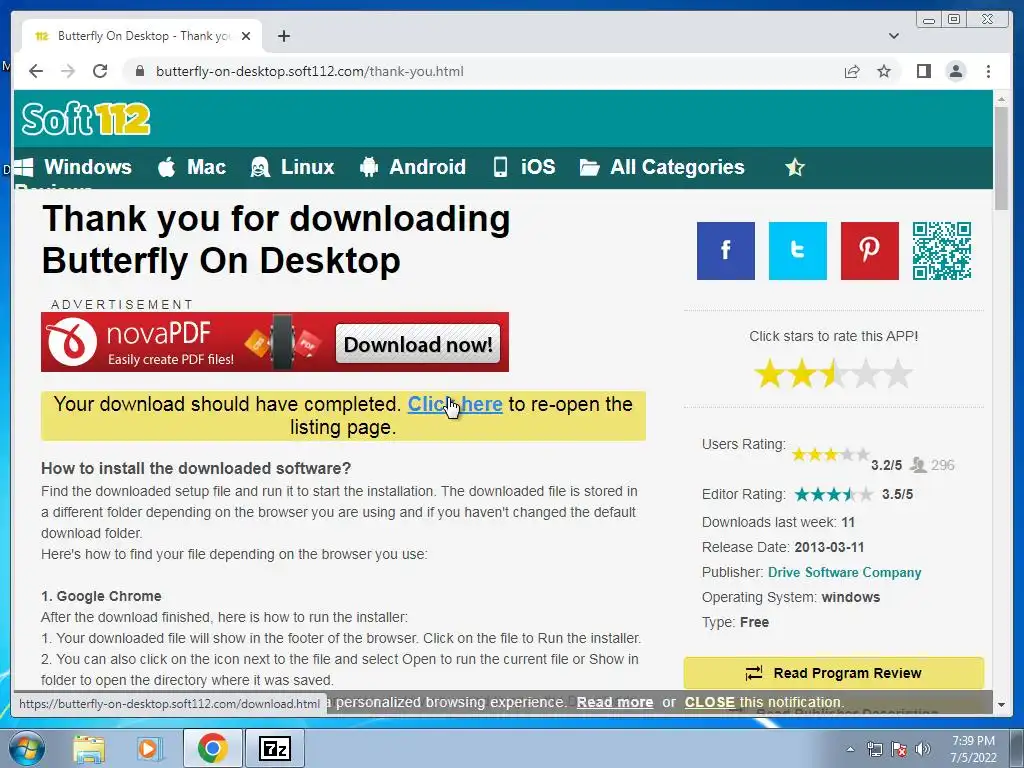Close the Butterfly On Desktop tab

coord(246,36)
